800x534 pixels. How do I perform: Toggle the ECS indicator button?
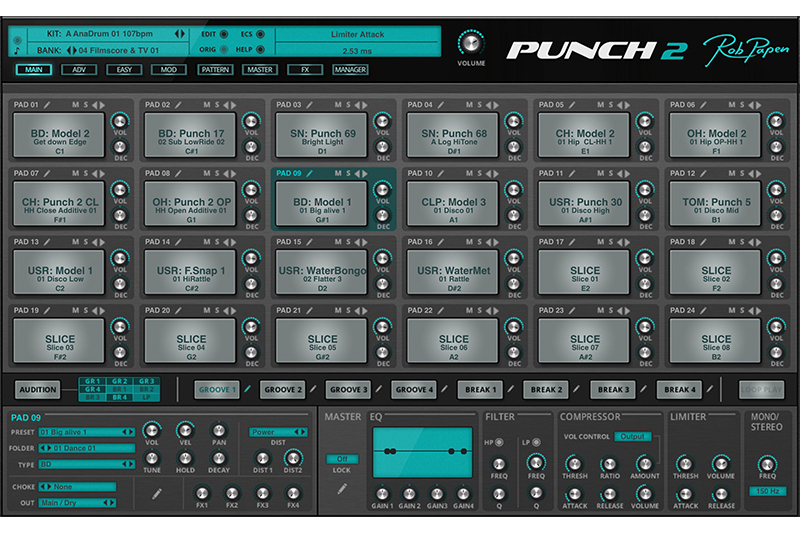[260, 34]
